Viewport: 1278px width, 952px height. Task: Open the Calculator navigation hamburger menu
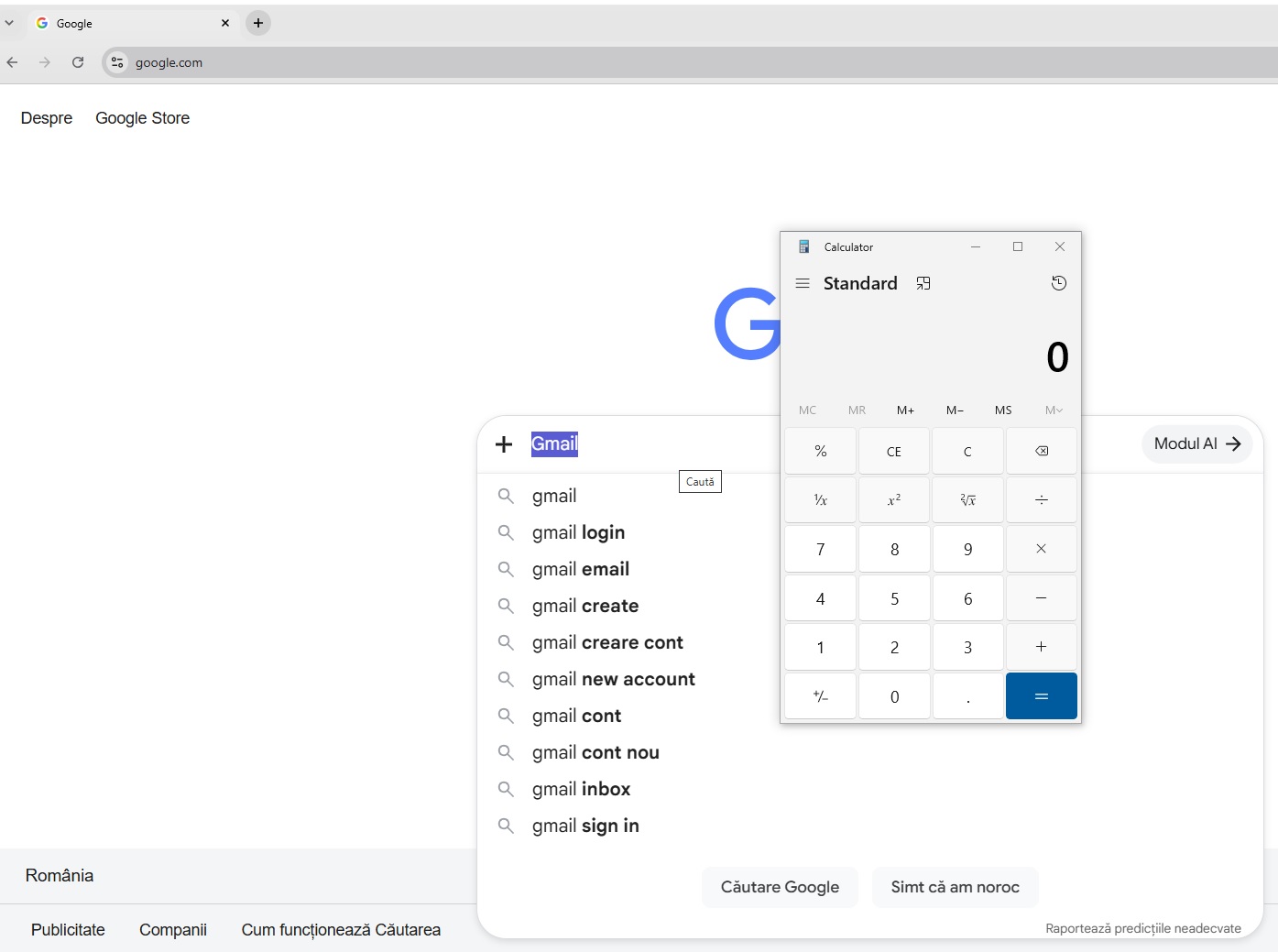point(803,283)
